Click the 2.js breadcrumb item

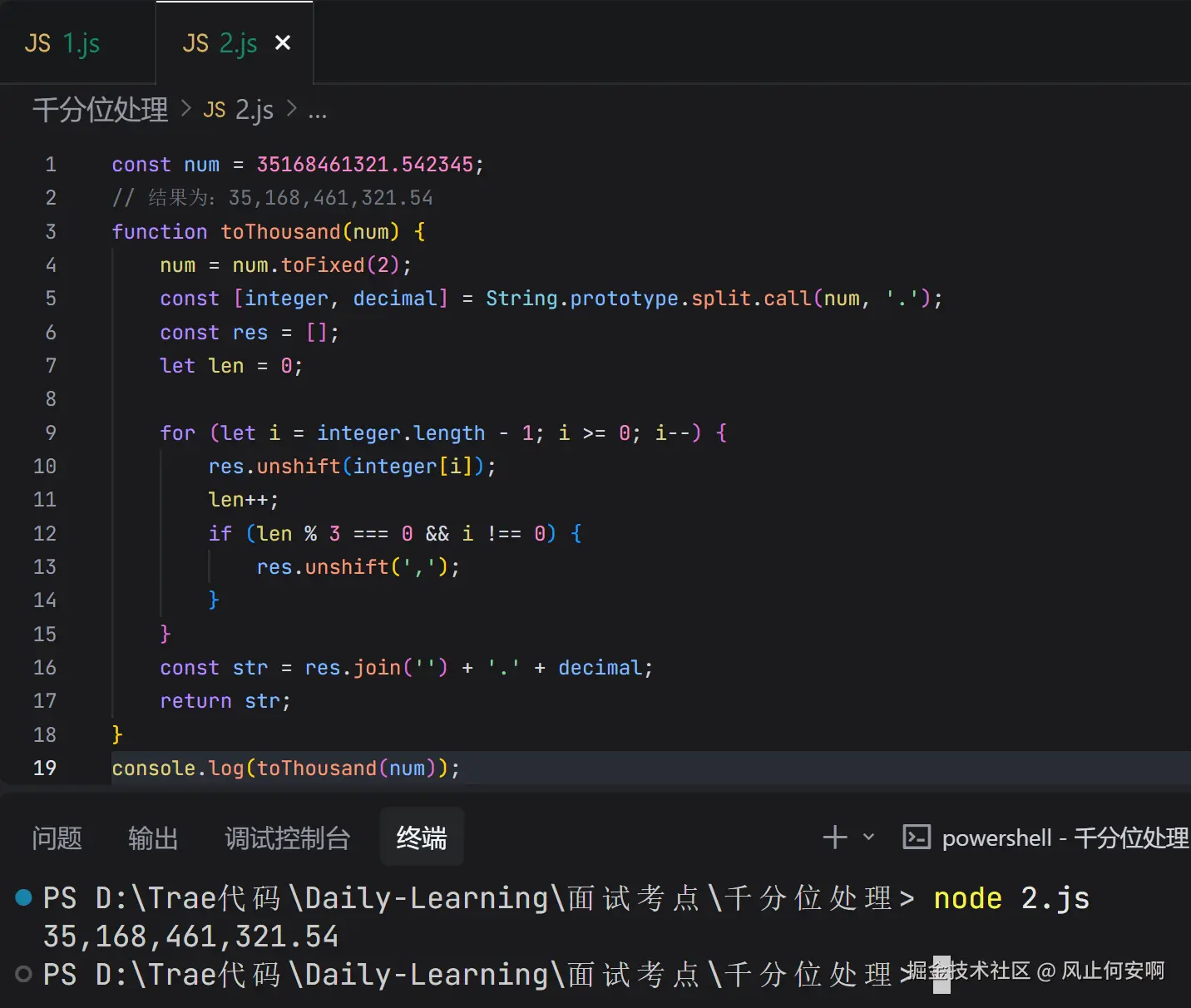click(x=239, y=110)
